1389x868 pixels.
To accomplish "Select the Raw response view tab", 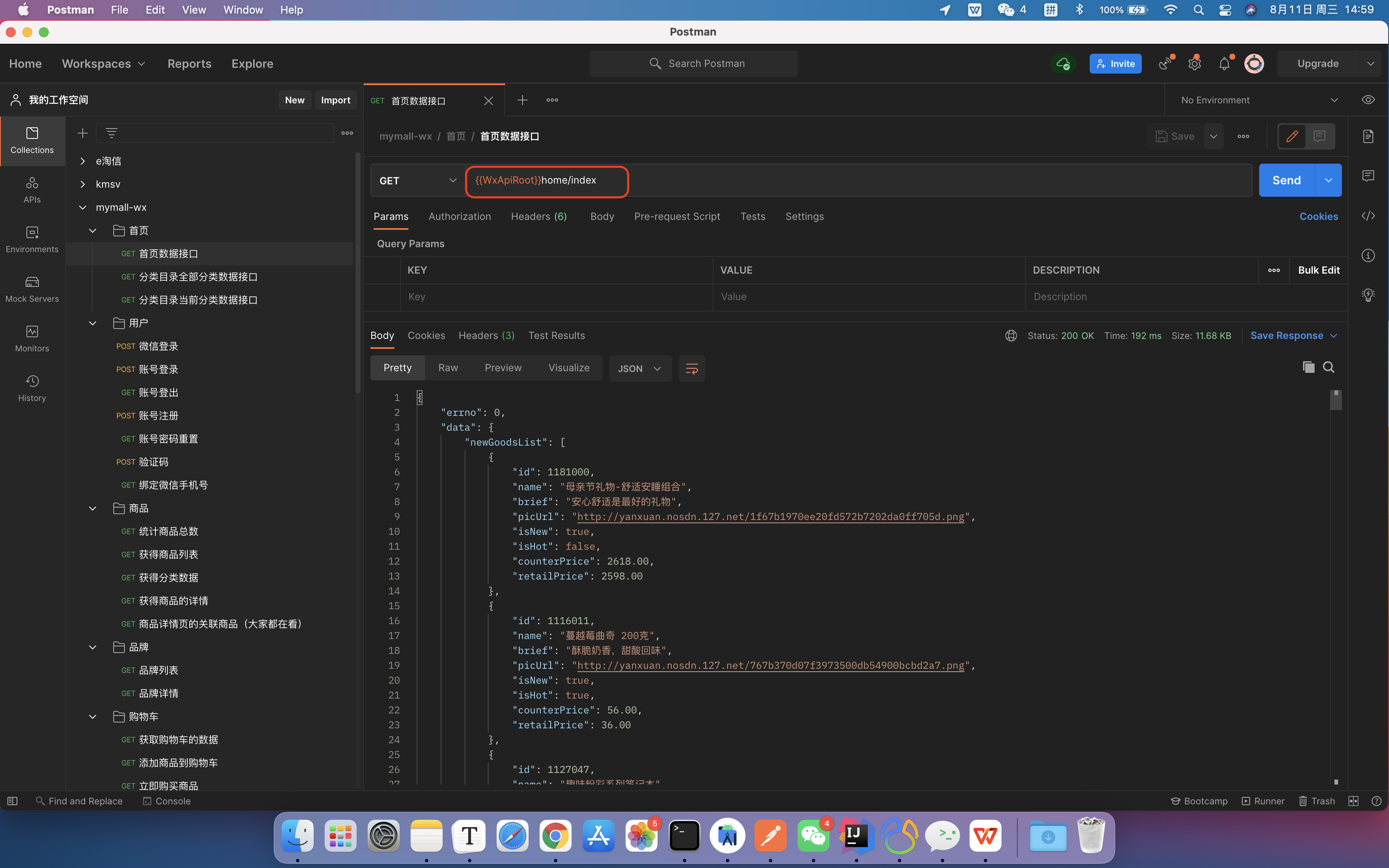I will click(448, 368).
